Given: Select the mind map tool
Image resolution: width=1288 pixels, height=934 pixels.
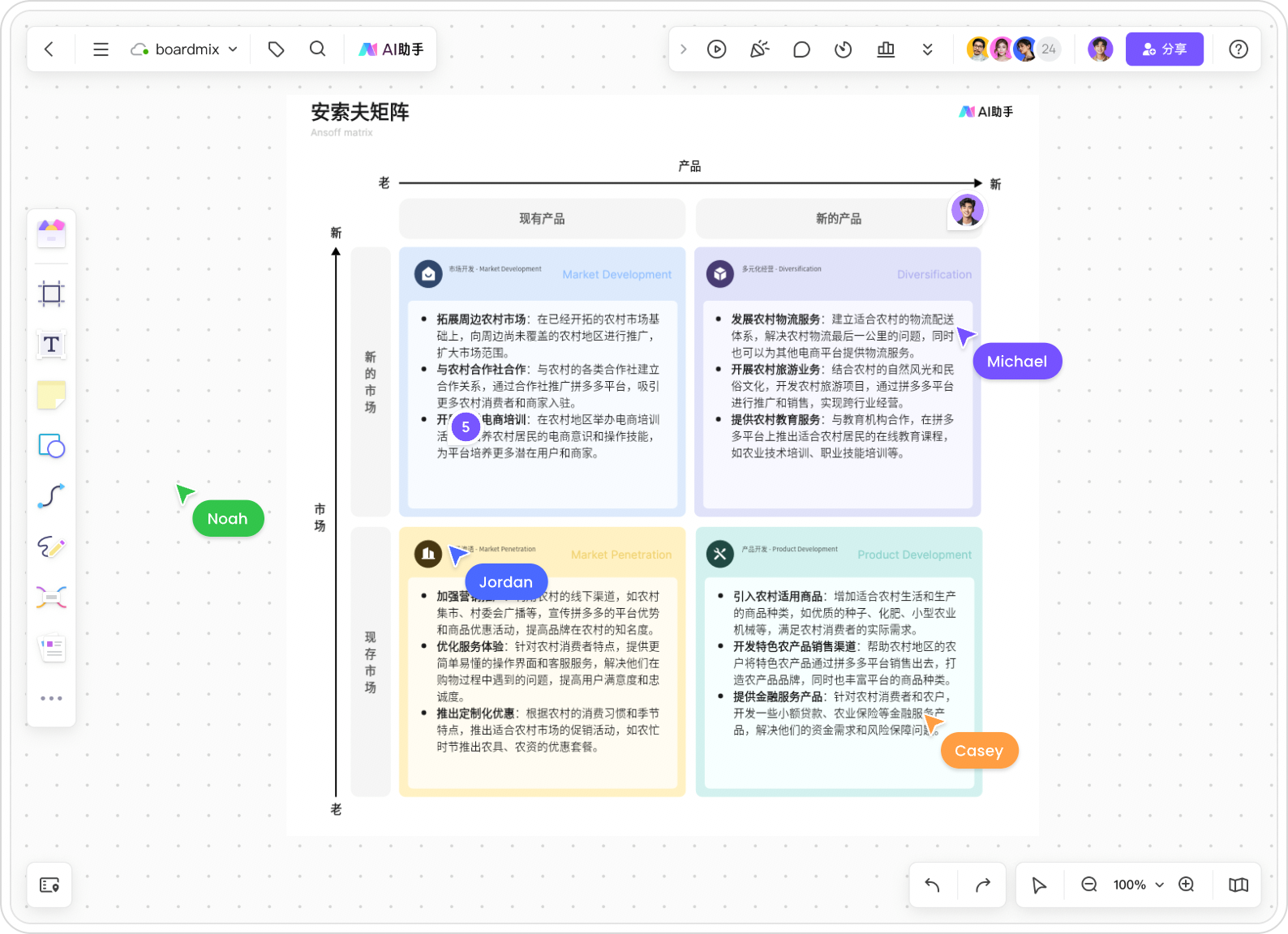Looking at the screenshot, I should (51, 598).
